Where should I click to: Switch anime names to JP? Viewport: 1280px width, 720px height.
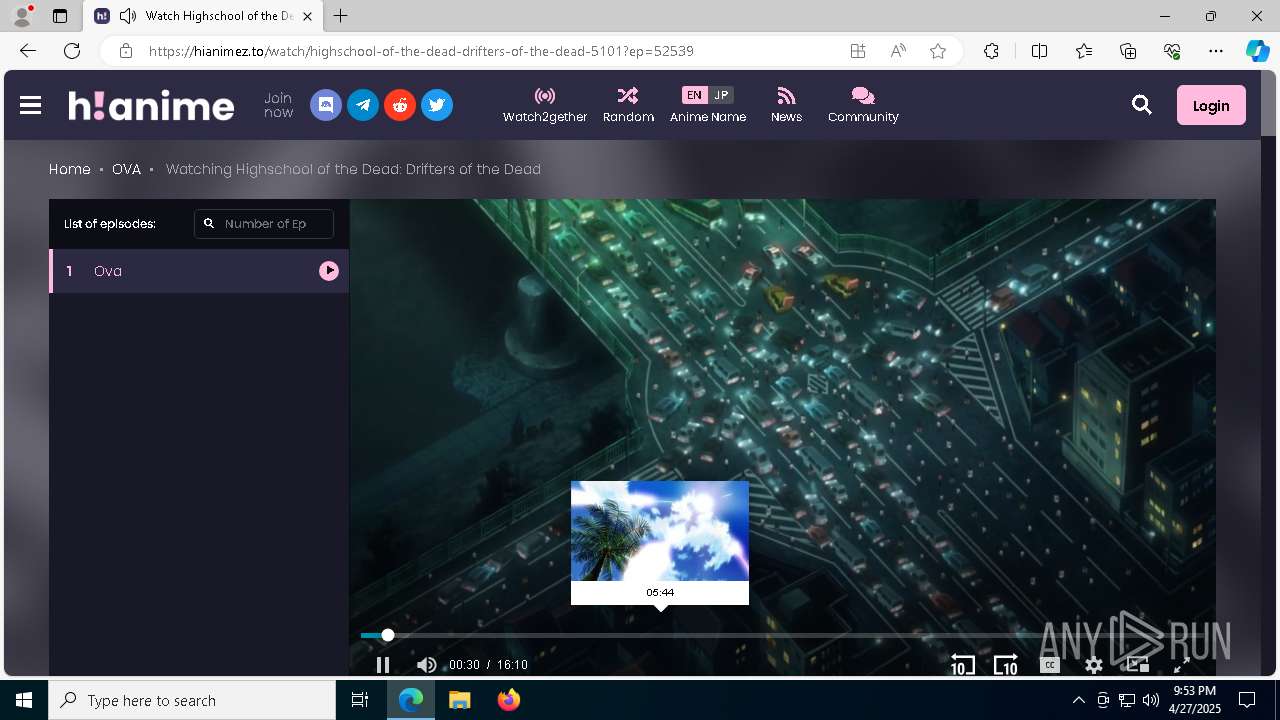pos(721,95)
